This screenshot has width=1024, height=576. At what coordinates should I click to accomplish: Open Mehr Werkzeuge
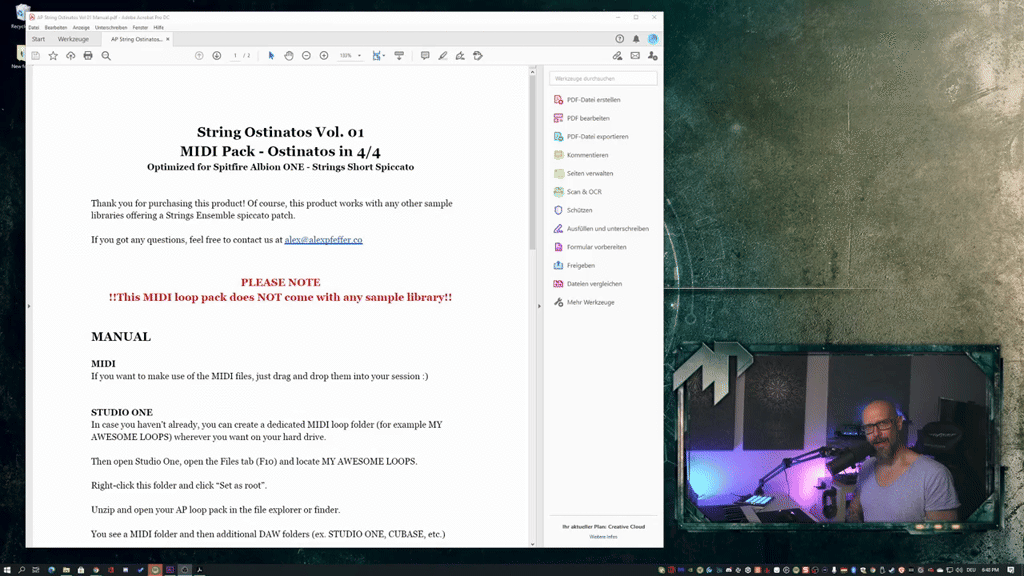[584, 302]
